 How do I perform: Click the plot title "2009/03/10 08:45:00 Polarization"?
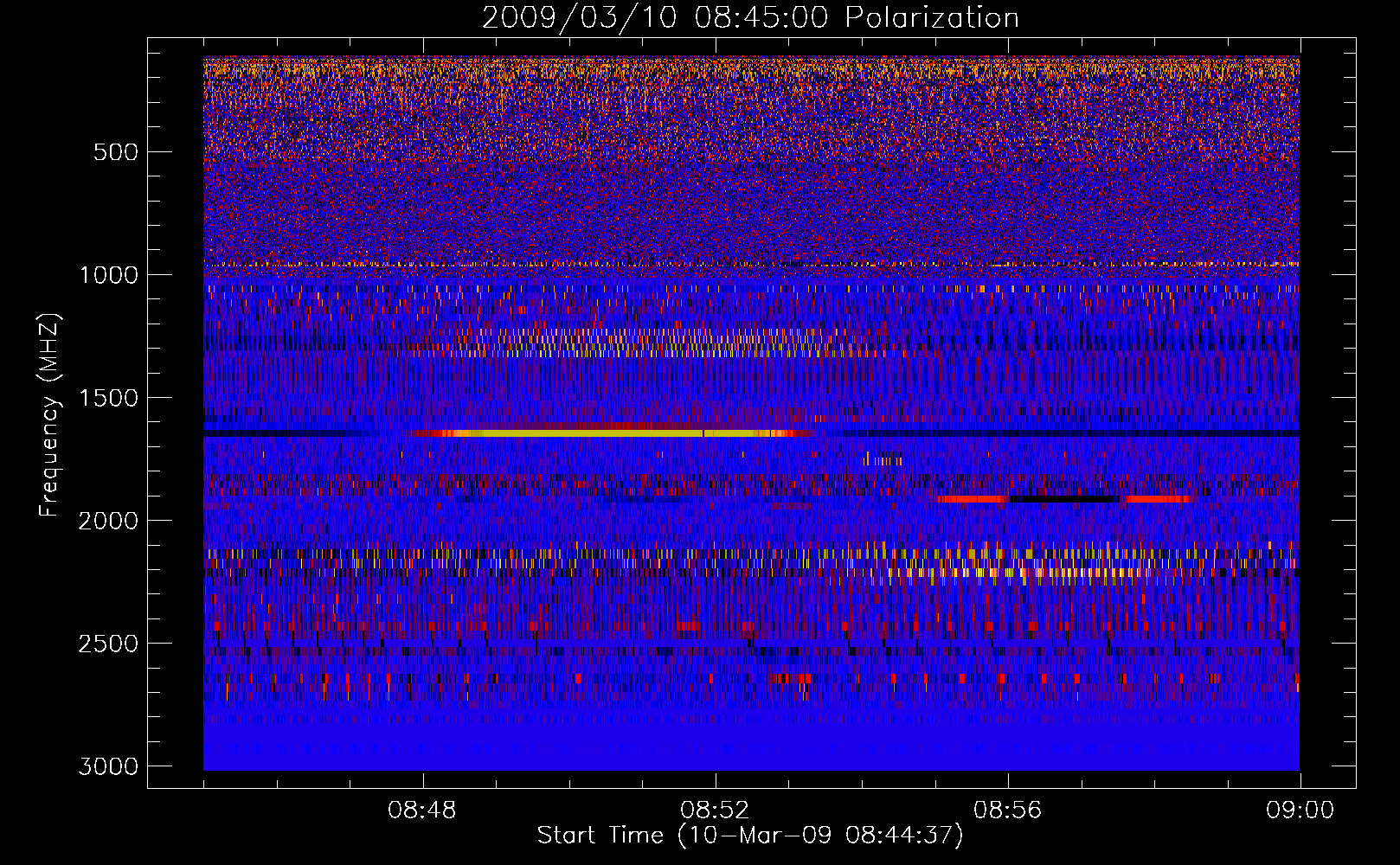click(750, 17)
